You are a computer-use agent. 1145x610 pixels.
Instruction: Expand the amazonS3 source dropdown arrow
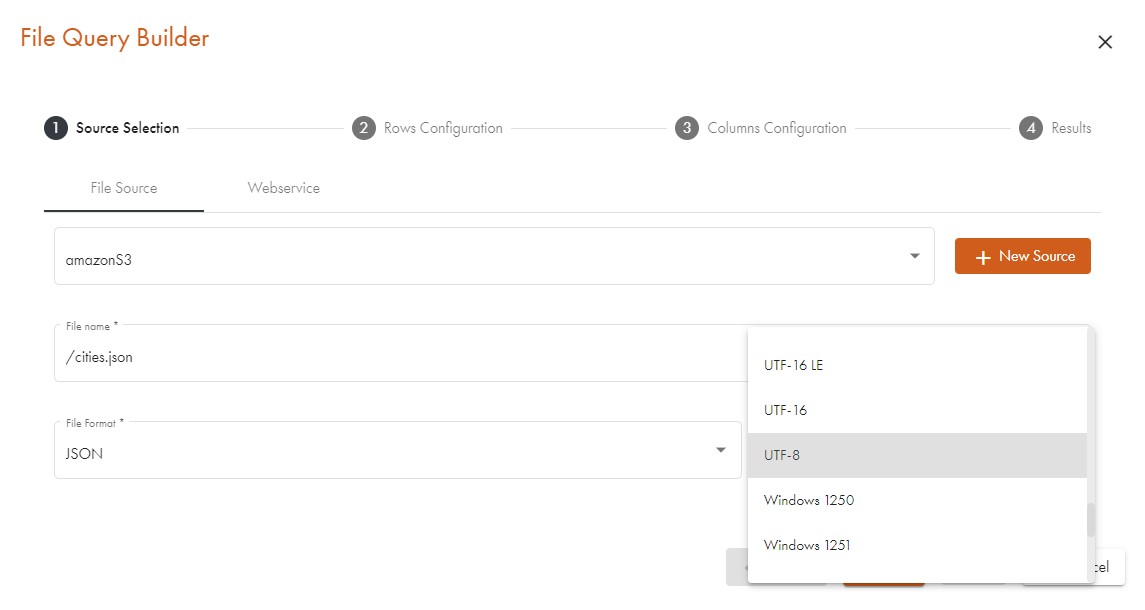(x=914, y=256)
